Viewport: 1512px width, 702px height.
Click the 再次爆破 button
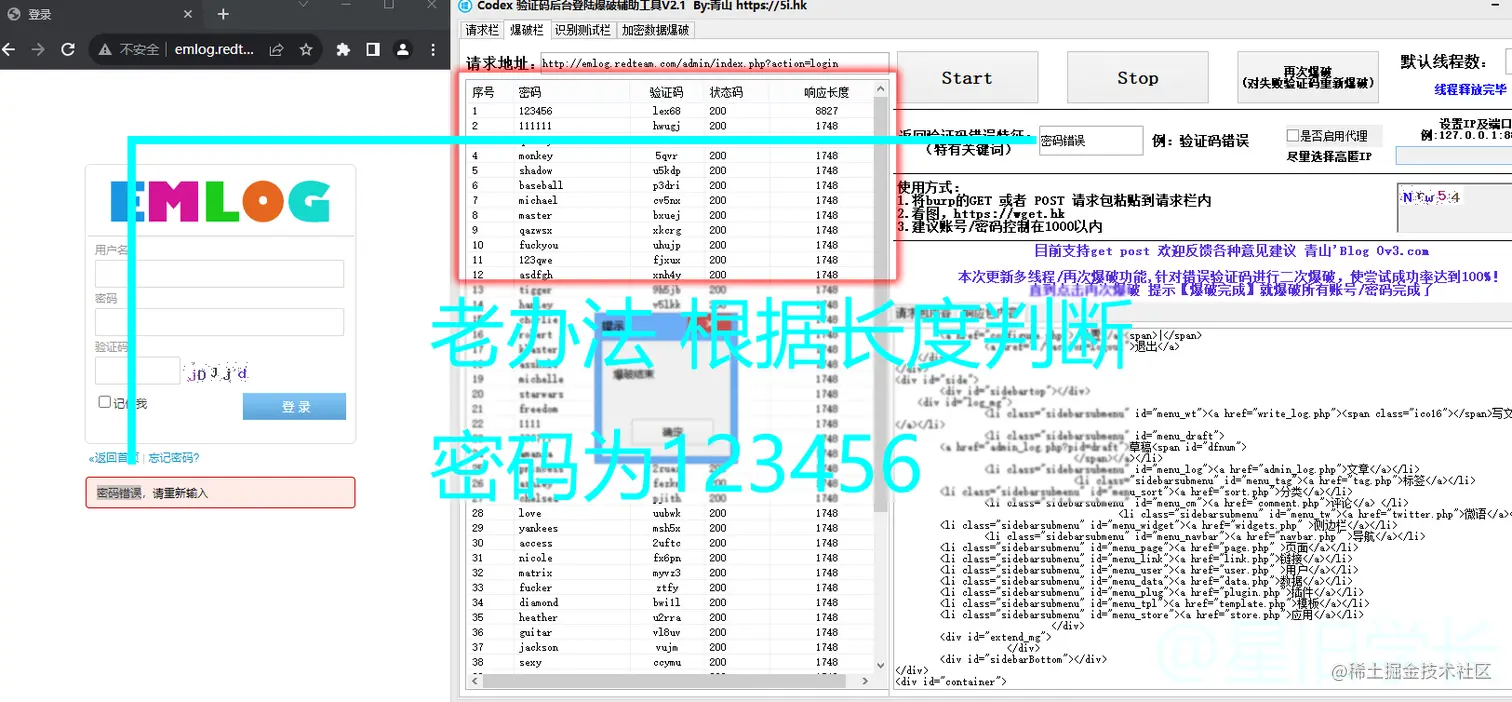point(1308,78)
